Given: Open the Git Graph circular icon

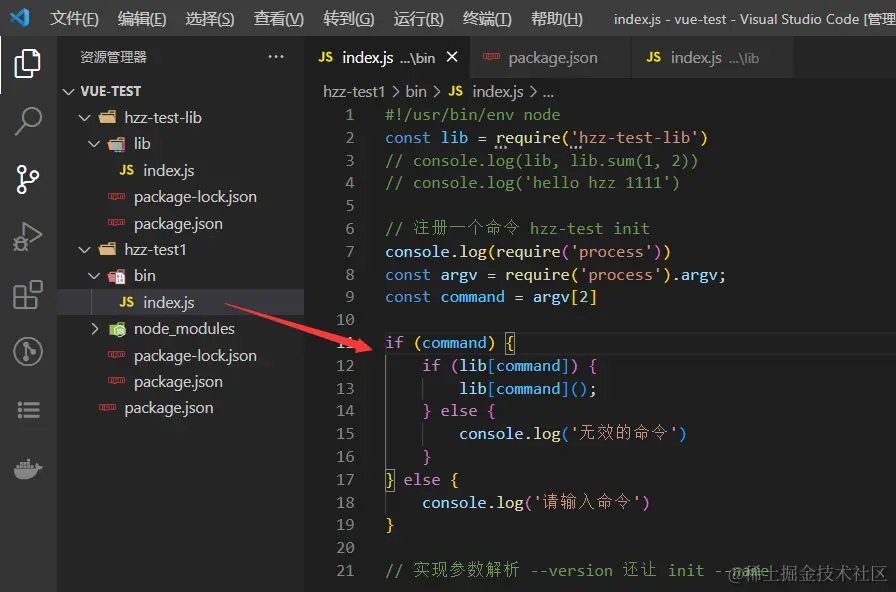Looking at the screenshot, I should [27, 351].
